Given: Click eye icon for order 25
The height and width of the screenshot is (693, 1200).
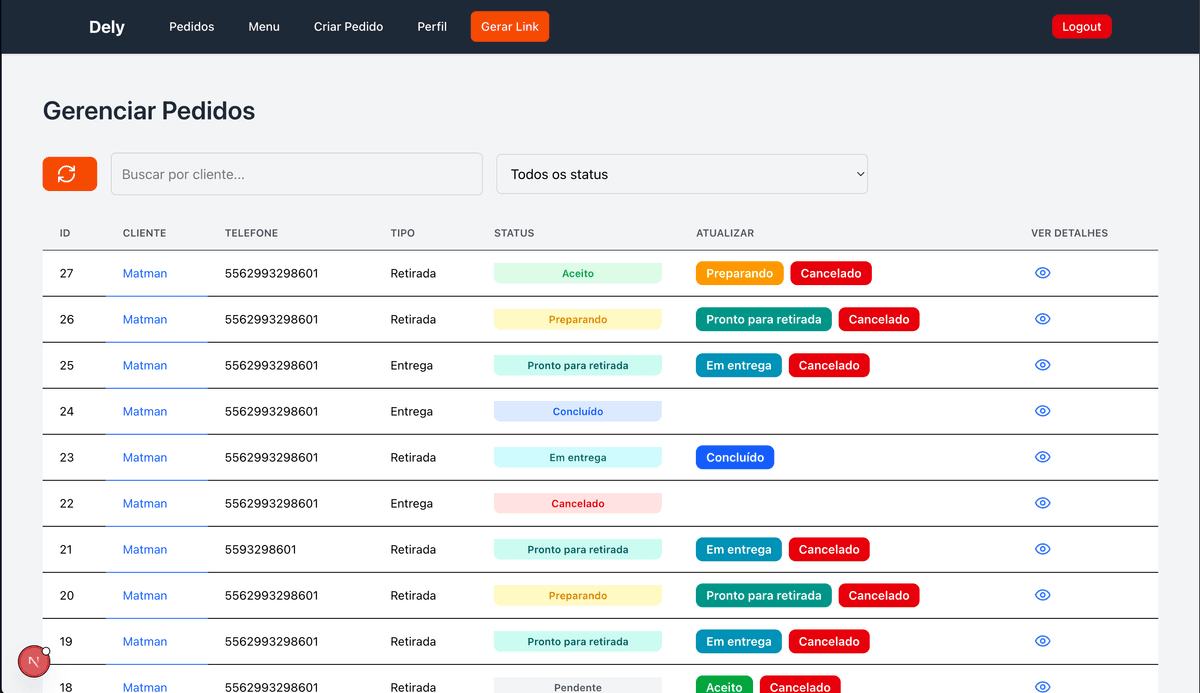Looking at the screenshot, I should pyautogui.click(x=1042, y=364).
